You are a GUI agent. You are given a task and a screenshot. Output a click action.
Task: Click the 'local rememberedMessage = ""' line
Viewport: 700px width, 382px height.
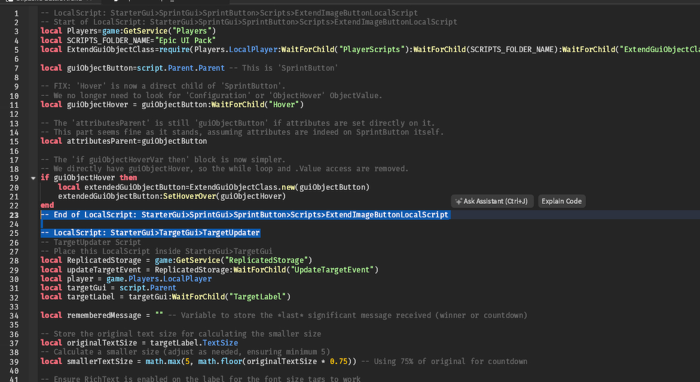(x=284, y=316)
